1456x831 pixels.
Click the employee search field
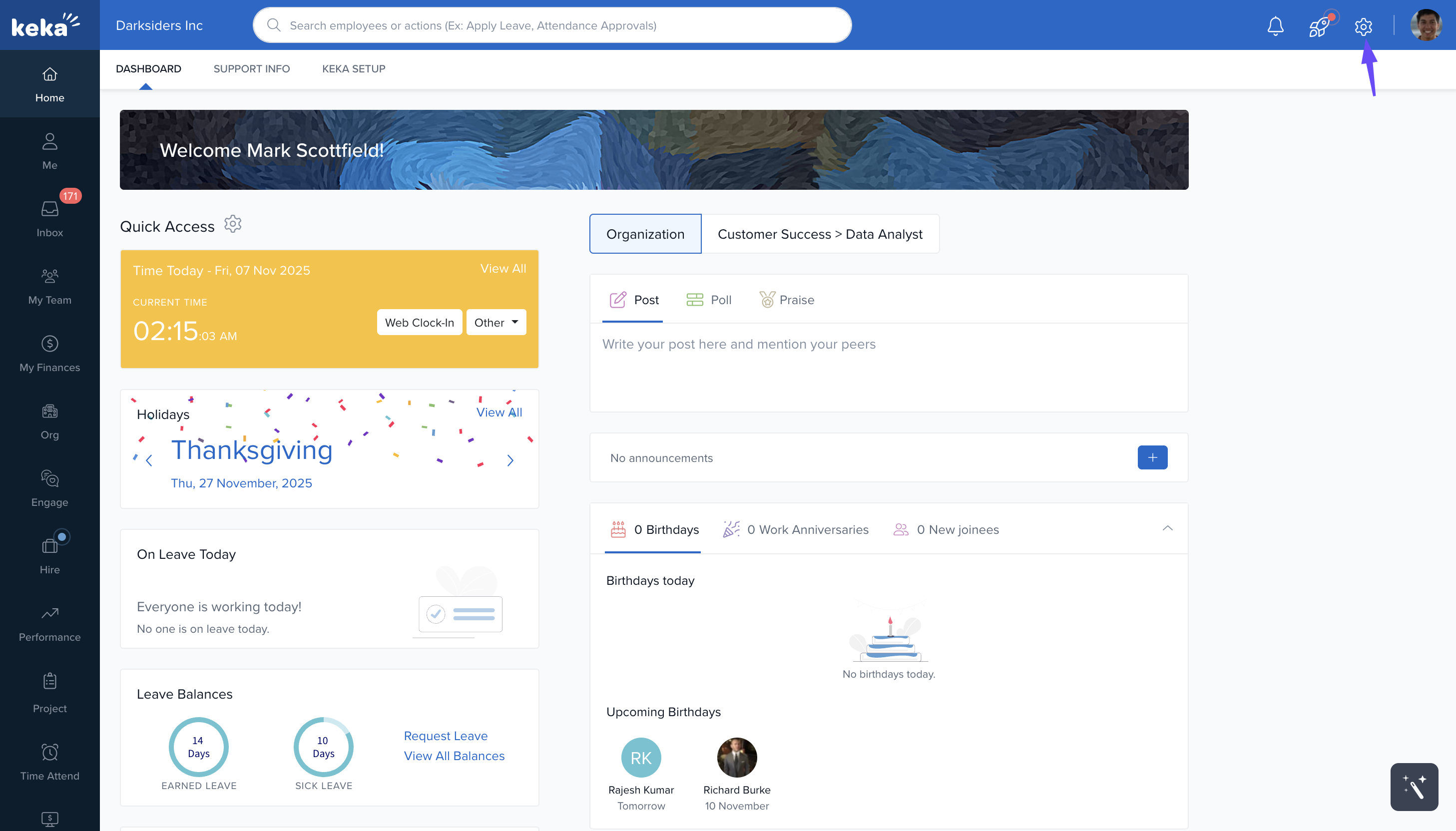pos(551,25)
